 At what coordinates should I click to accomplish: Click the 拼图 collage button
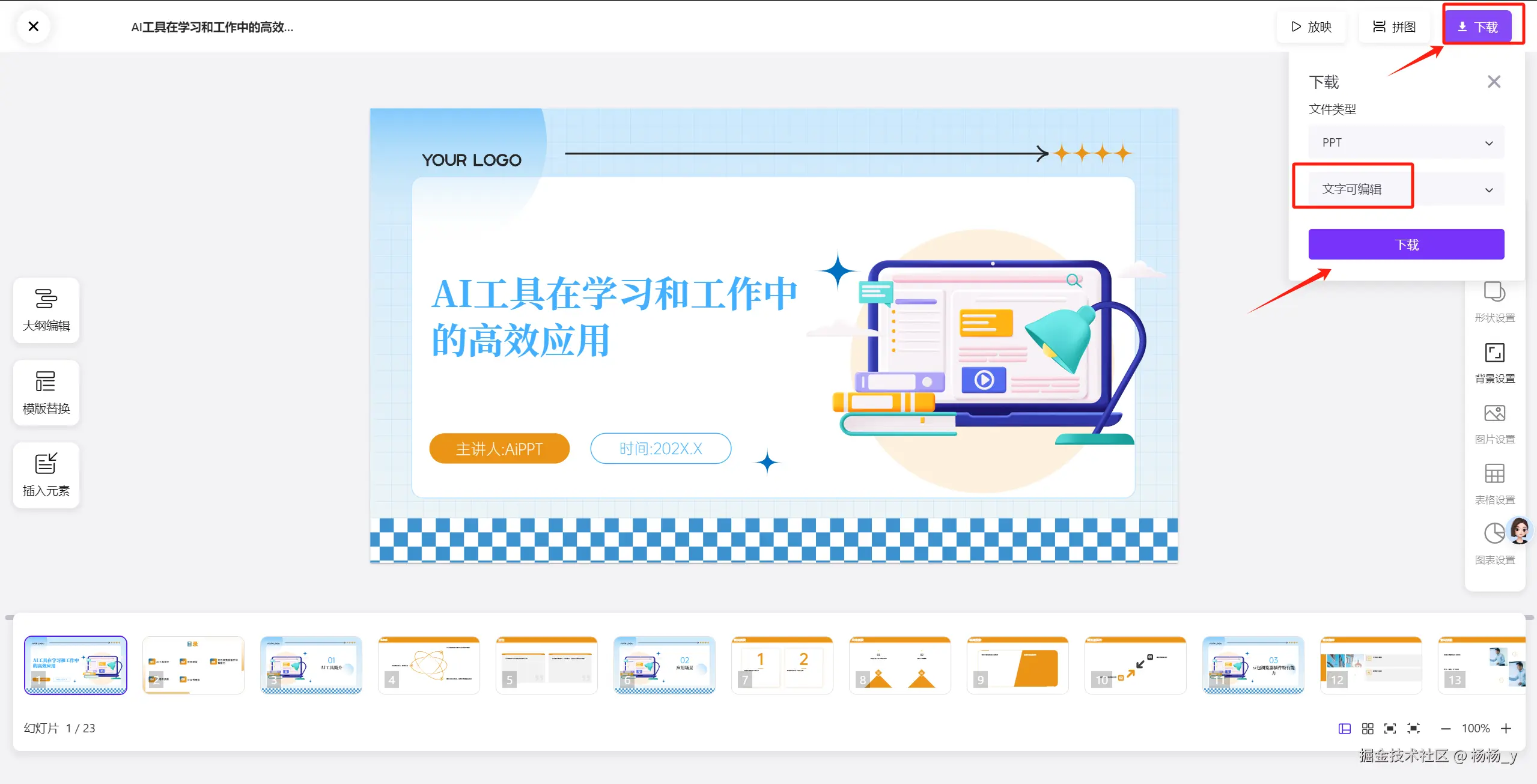click(1394, 27)
